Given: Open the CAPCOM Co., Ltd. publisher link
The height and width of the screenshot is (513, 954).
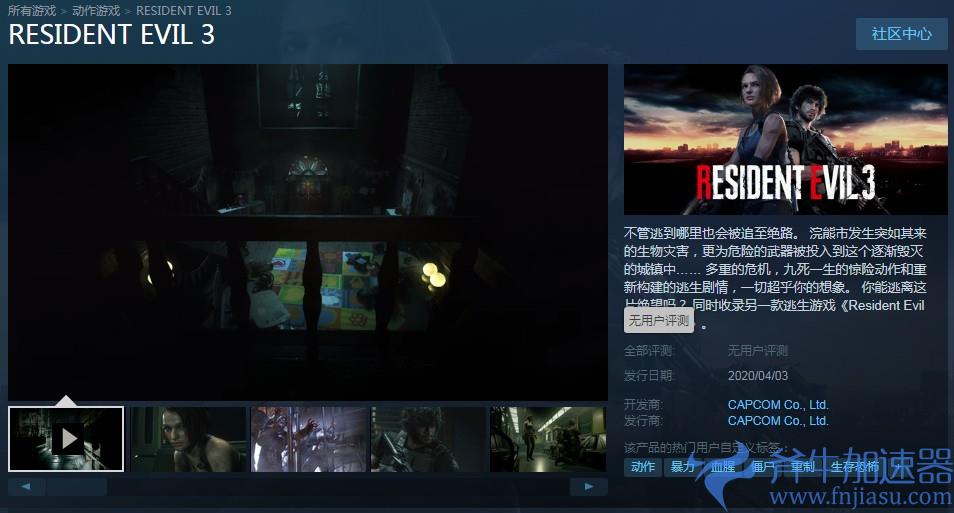Looking at the screenshot, I should (778, 421).
